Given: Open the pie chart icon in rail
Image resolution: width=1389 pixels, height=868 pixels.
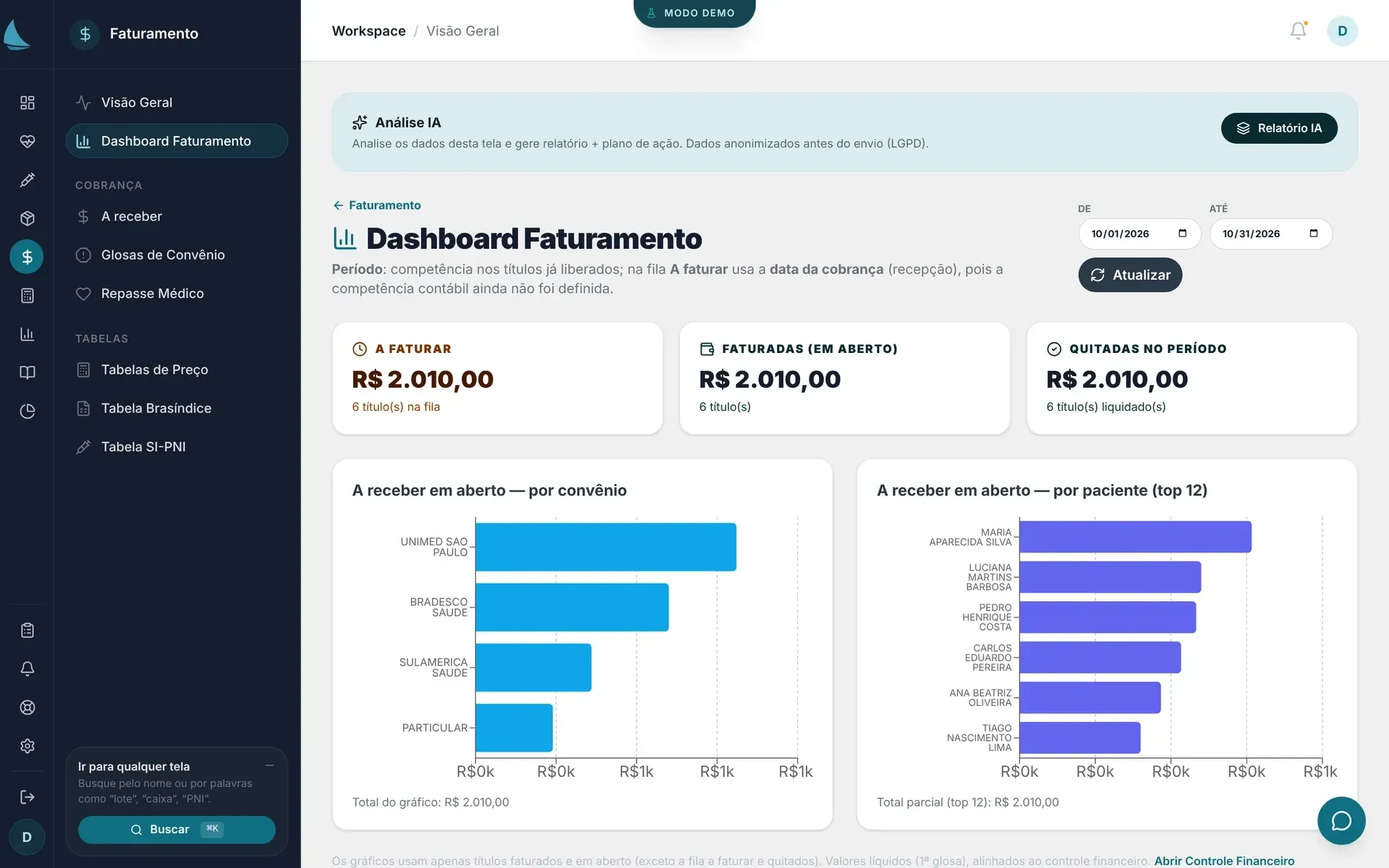Looking at the screenshot, I should 27,412.
